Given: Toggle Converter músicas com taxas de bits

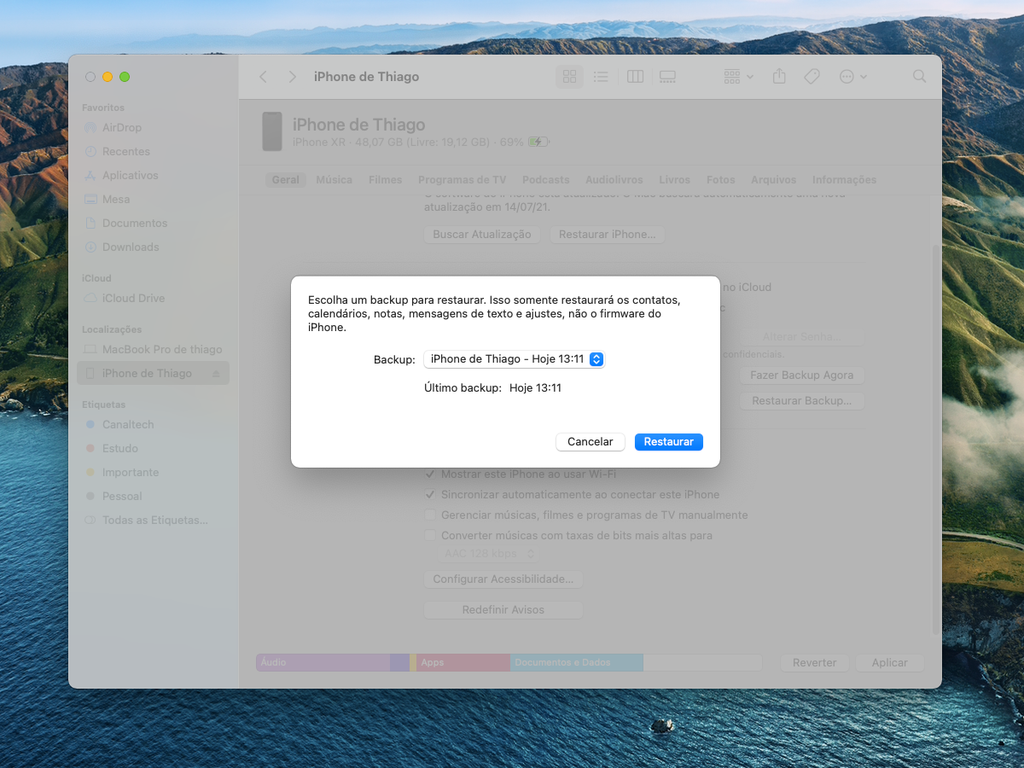Looking at the screenshot, I should (430, 536).
